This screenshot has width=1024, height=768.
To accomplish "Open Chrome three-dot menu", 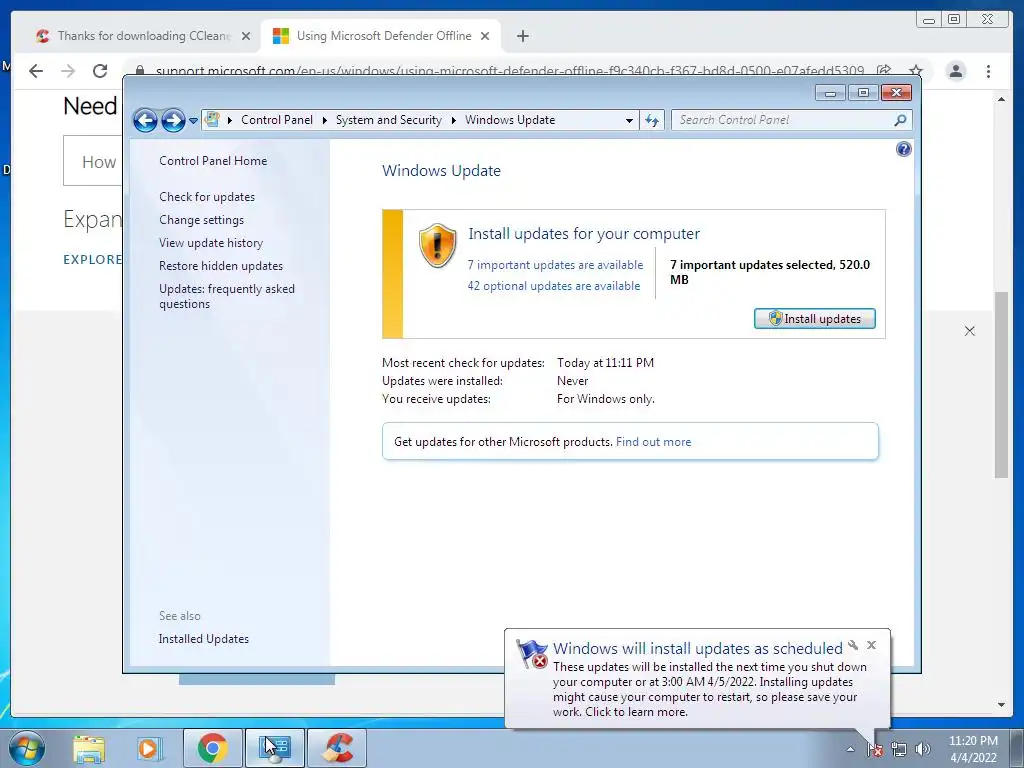I will [988, 71].
